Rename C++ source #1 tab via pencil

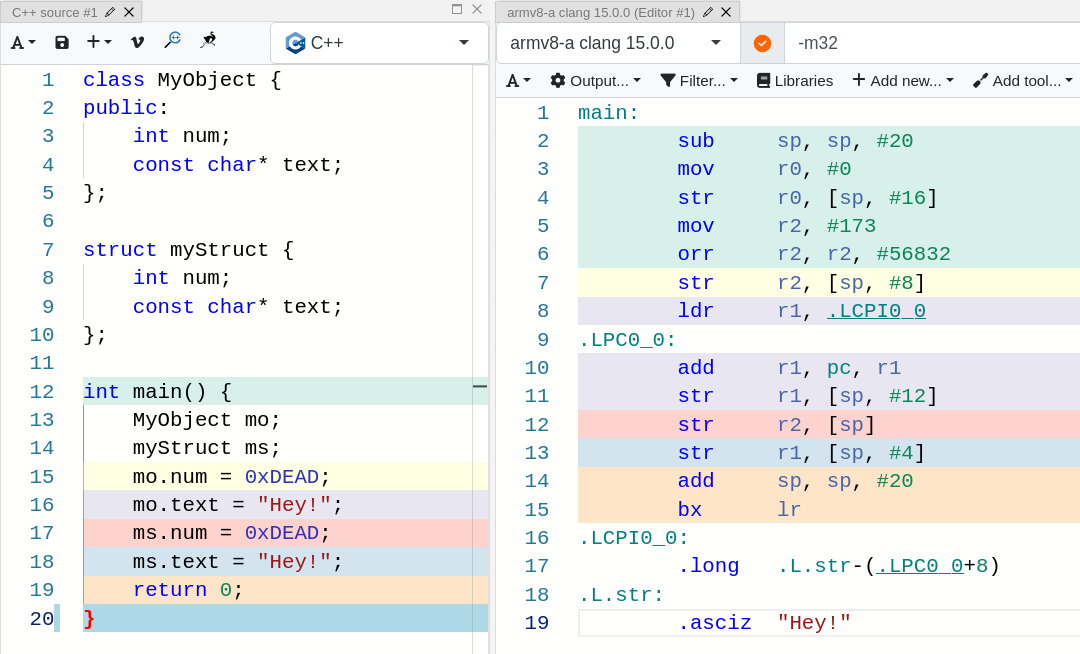(x=110, y=12)
